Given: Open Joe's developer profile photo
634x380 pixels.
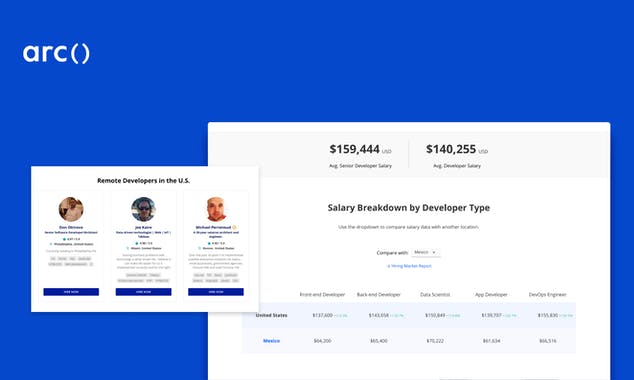Looking at the screenshot, I should click(144, 209).
